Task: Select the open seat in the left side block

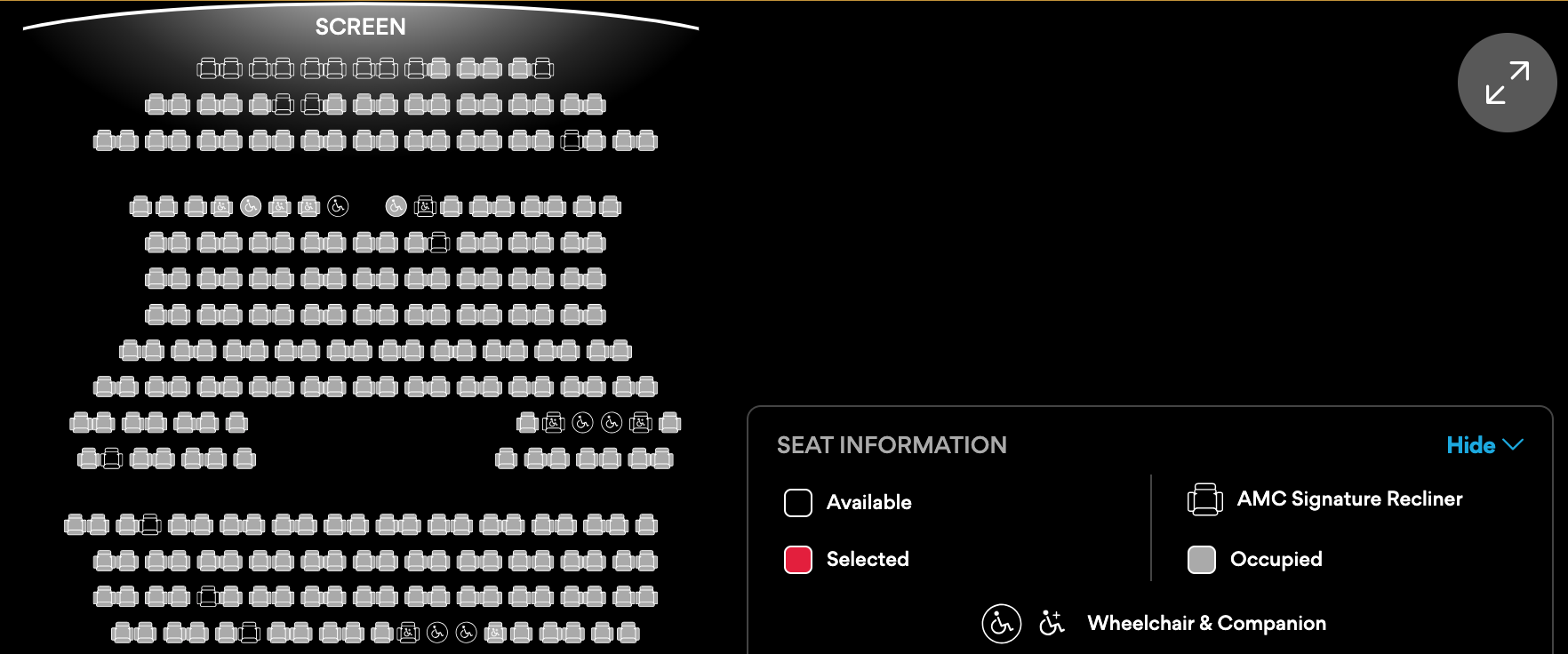Action: click(112, 459)
